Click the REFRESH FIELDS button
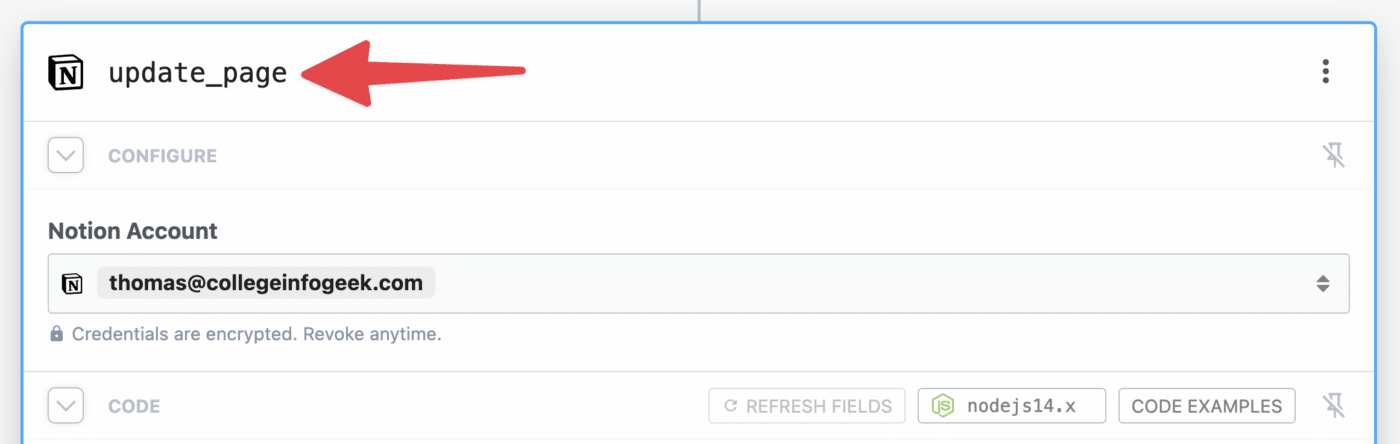The height and width of the screenshot is (444, 1400). pyautogui.click(x=807, y=406)
